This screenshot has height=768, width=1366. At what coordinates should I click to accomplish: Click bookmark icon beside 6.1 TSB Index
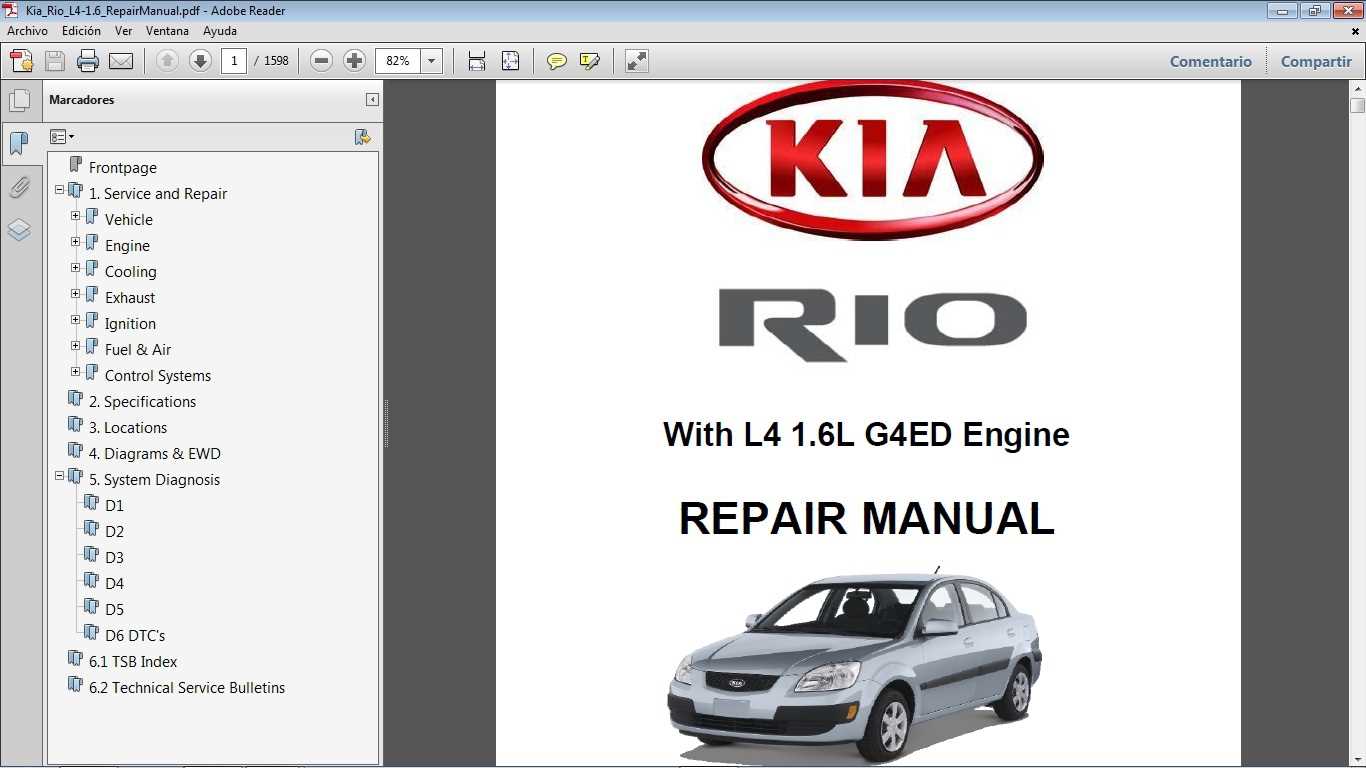click(x=76, y=660)
